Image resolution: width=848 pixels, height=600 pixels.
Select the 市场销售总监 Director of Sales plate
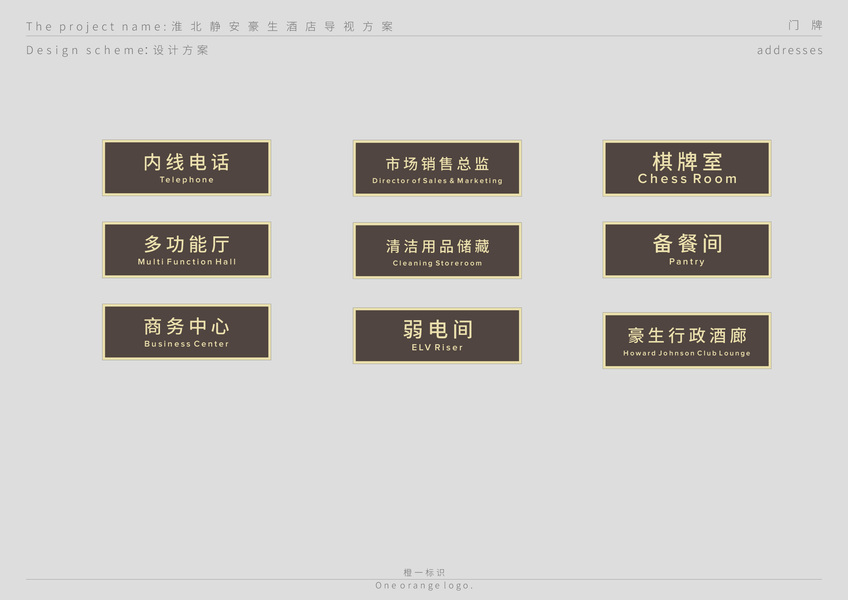(x=437, y=168)
